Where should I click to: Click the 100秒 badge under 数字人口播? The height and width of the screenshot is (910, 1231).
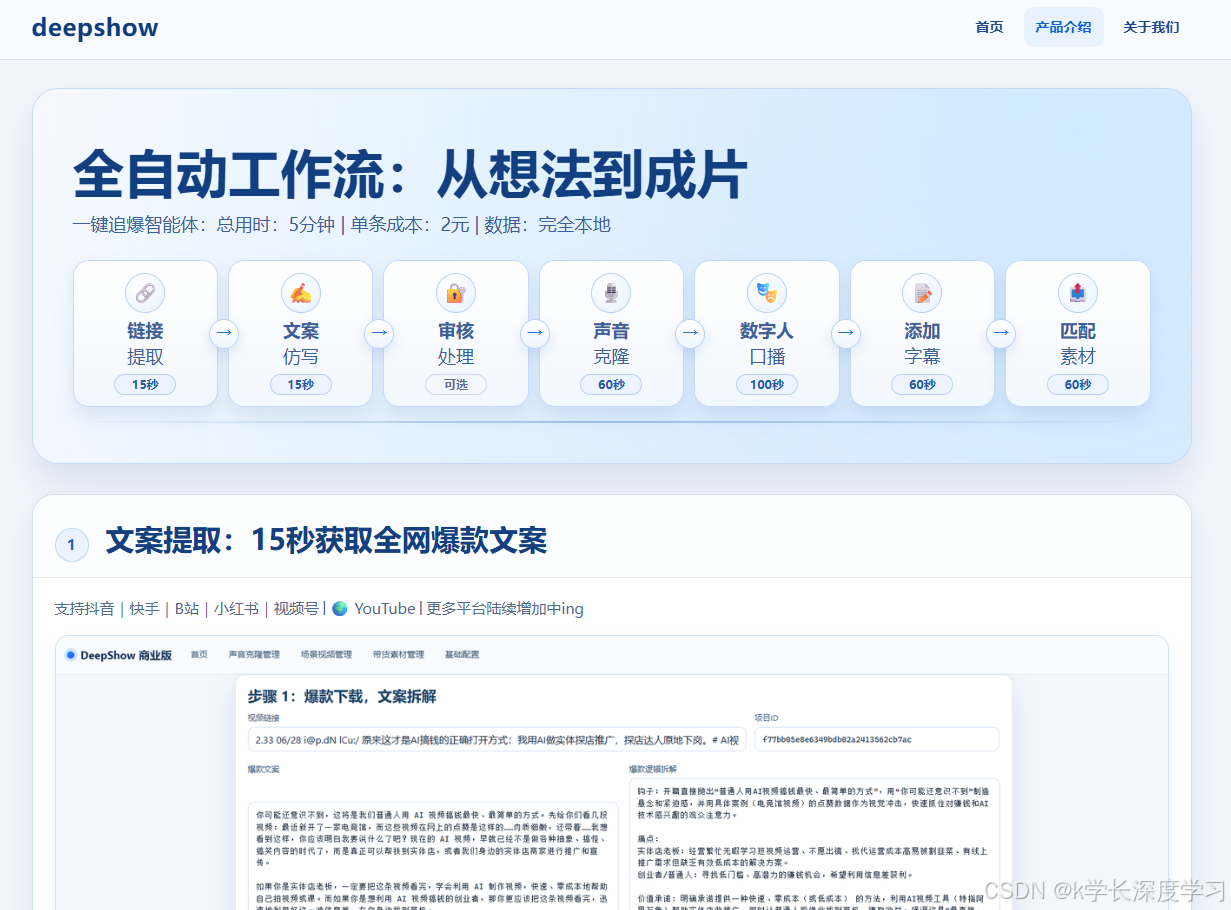[x=767, y=384]
